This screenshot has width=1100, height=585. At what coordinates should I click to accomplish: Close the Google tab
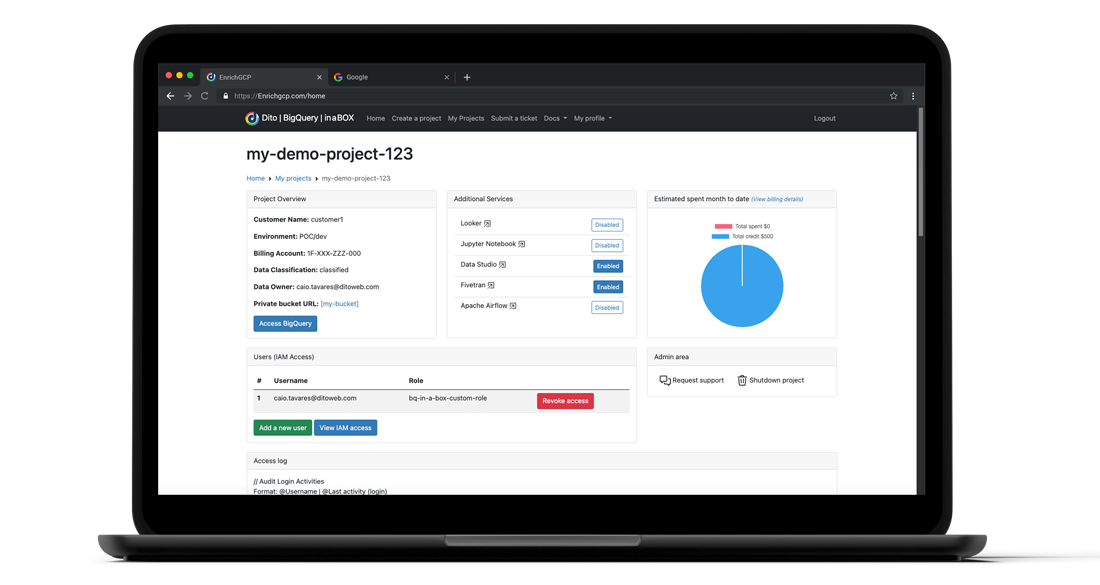coord(446,77)
